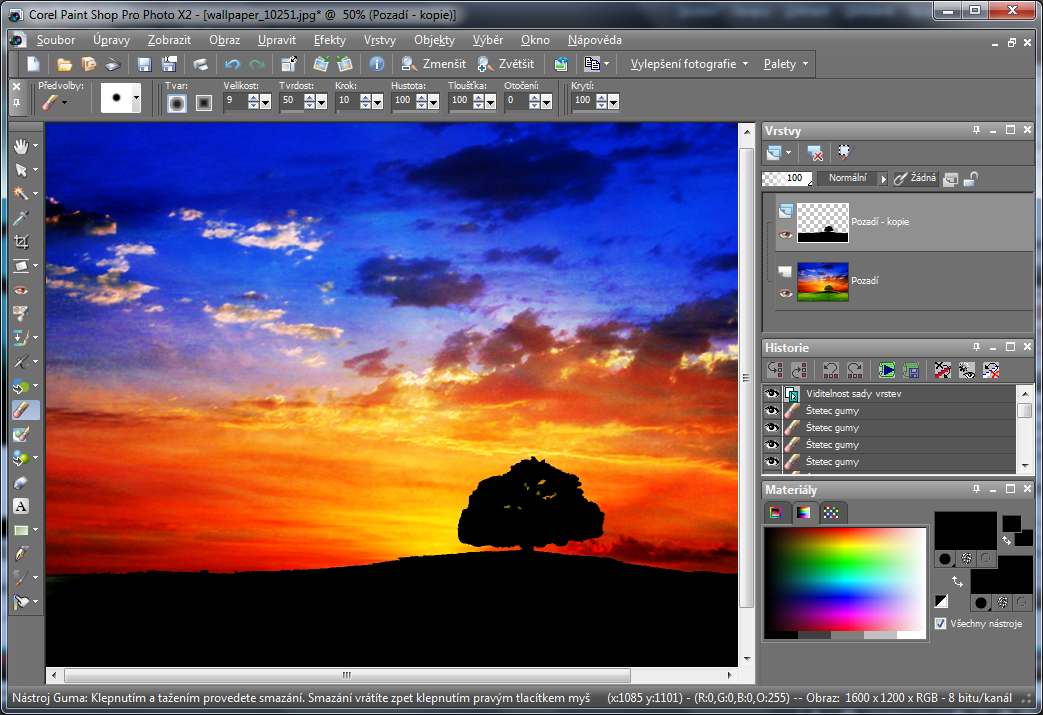Open the 'Vylepšení fotografie' dropdown

click(x=688, y=64)
